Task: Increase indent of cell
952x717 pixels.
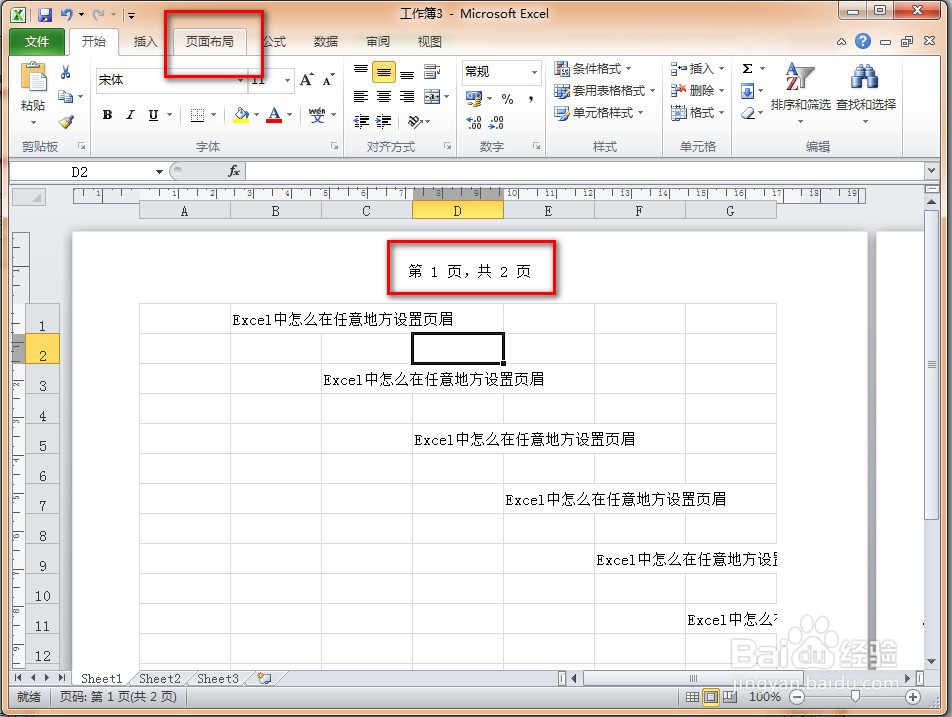Action: [x=384, y=121]
